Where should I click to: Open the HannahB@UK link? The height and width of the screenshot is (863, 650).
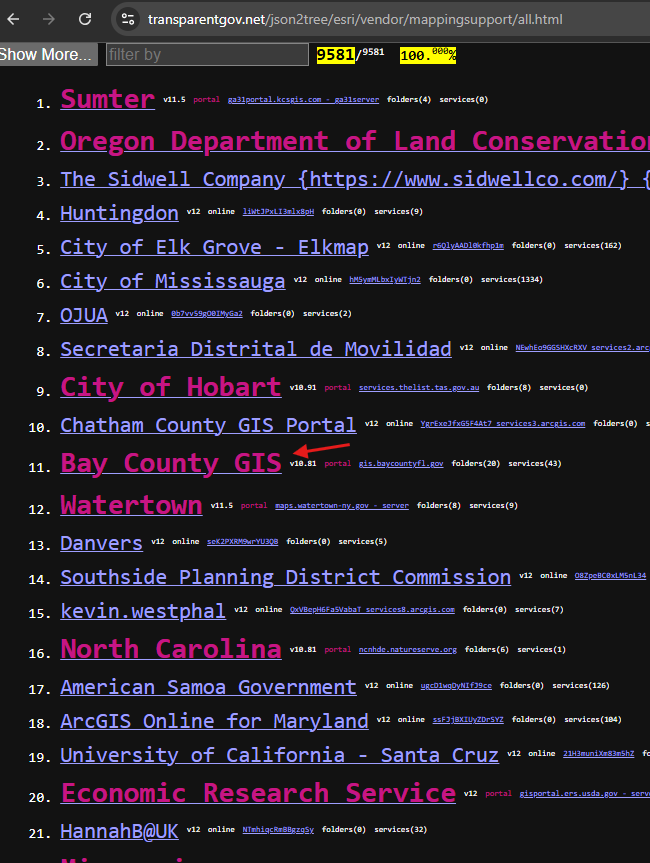point(119,831)
